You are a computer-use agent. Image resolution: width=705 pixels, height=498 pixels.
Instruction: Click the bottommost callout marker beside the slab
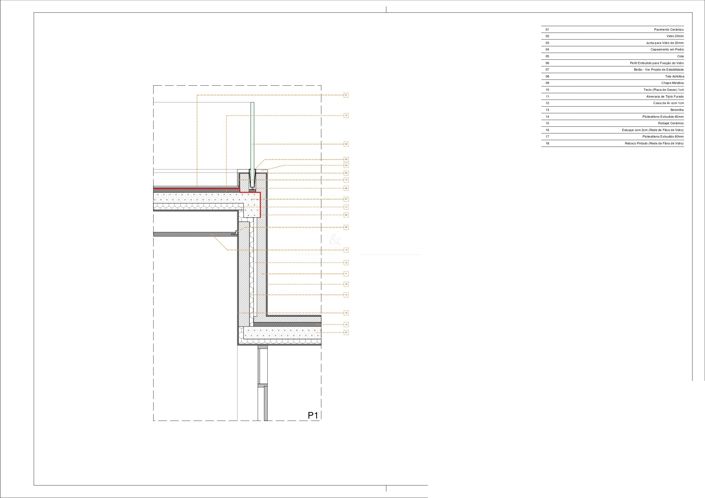[x=345, y=333]
